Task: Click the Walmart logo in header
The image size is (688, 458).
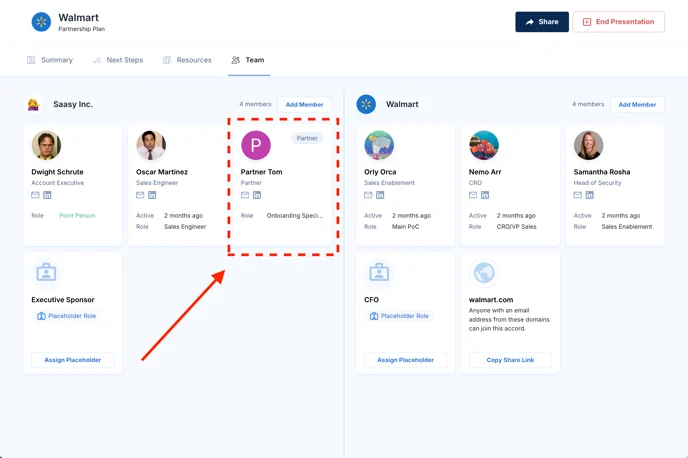Action: (41, 22)
